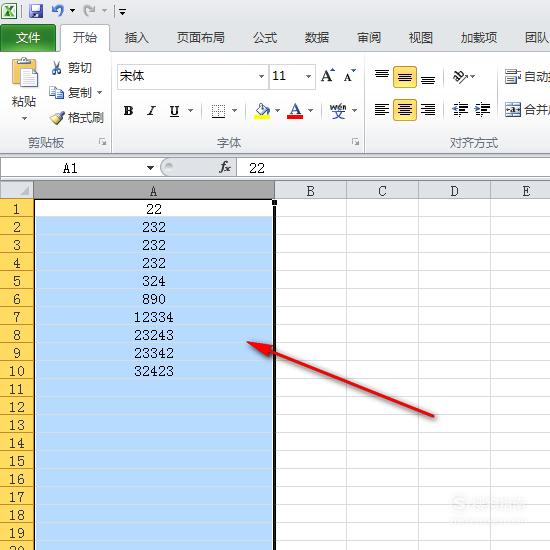Decrease font size with small A icon
Viewport: 550px width, 550px height.
(349, 75)
